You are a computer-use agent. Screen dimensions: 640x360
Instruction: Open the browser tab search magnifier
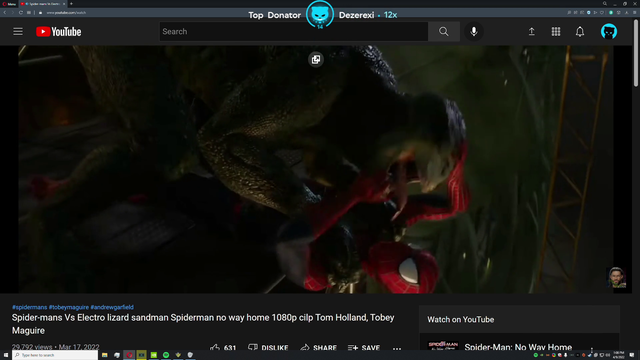tap(605, 4)
